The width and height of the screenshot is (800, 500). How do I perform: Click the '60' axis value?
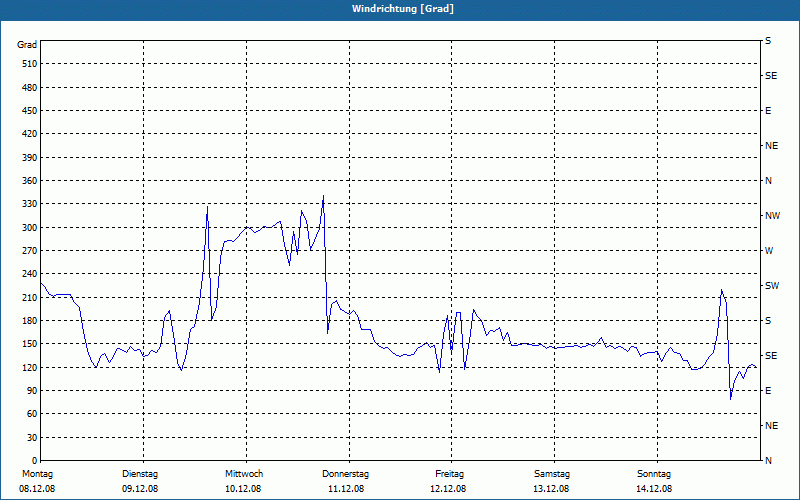32,414
